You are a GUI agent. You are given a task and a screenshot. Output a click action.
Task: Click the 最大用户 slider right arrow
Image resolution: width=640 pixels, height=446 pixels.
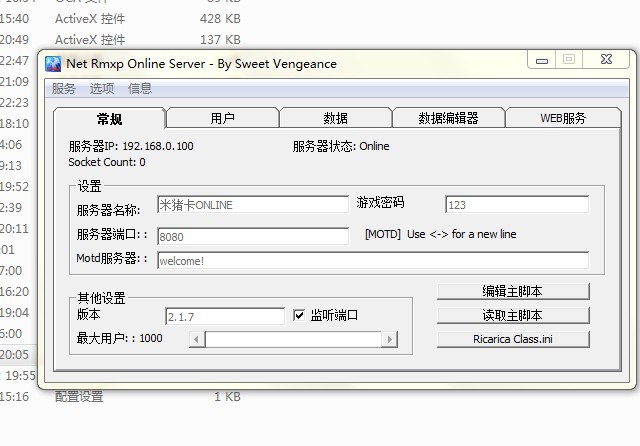(x=389, y=339)
